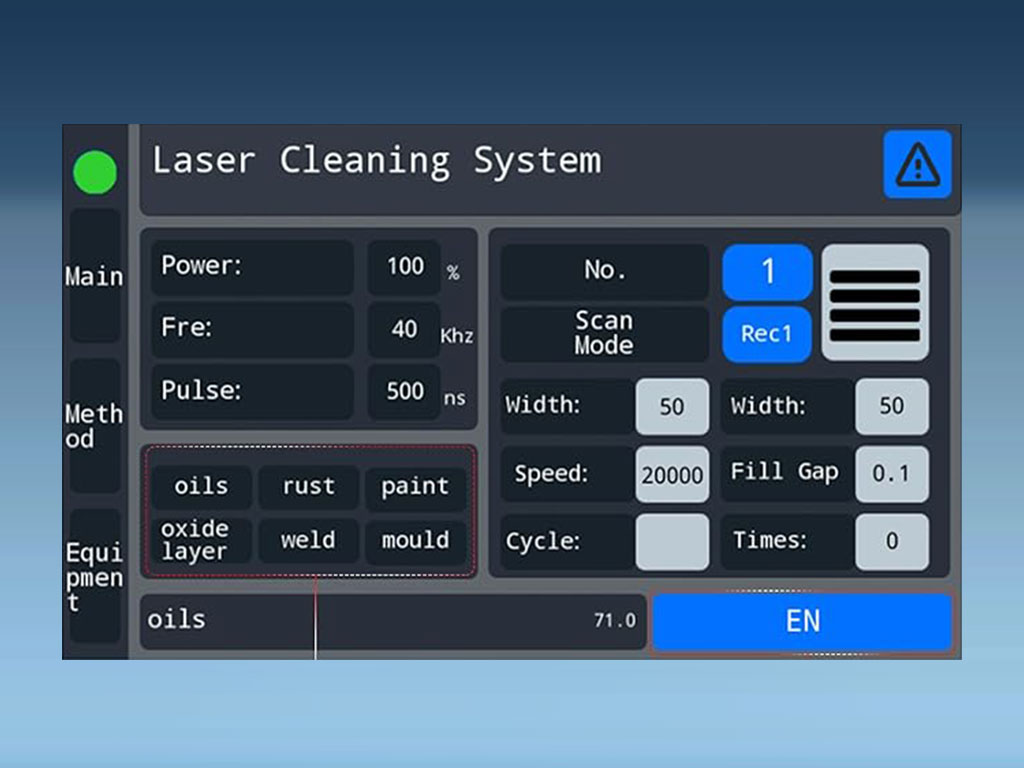Click the Pulse: label
1024x768 pixels.
coord(201,391)
